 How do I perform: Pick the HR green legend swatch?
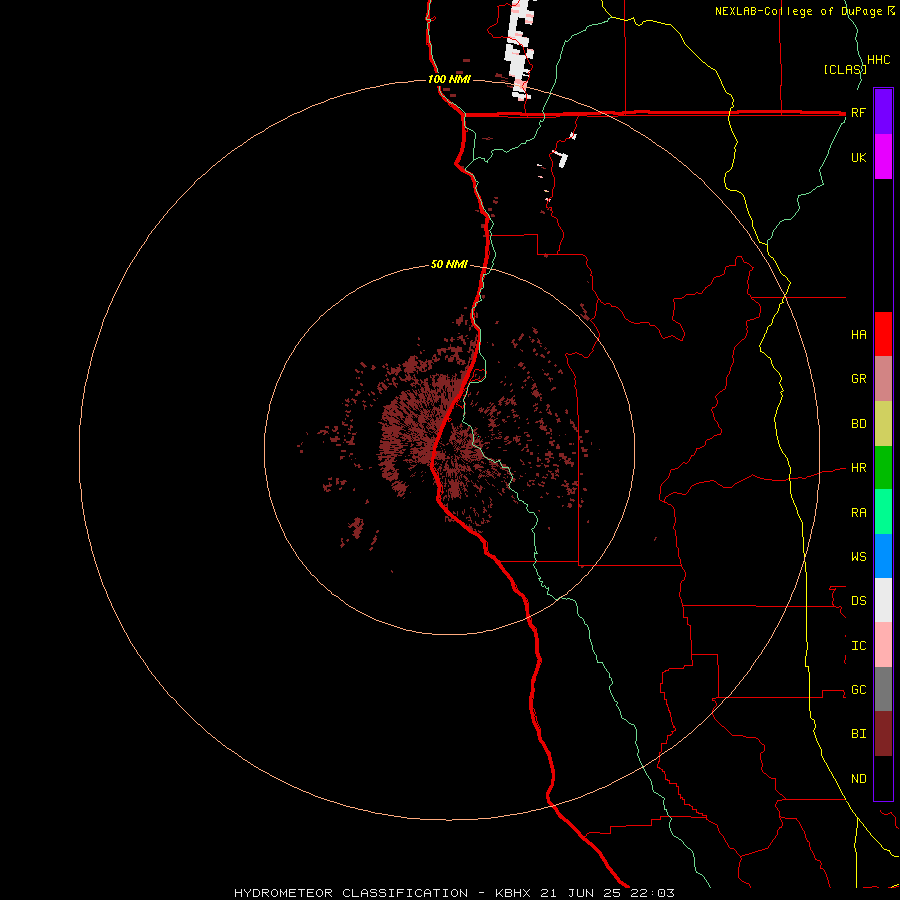coord(883,468)
